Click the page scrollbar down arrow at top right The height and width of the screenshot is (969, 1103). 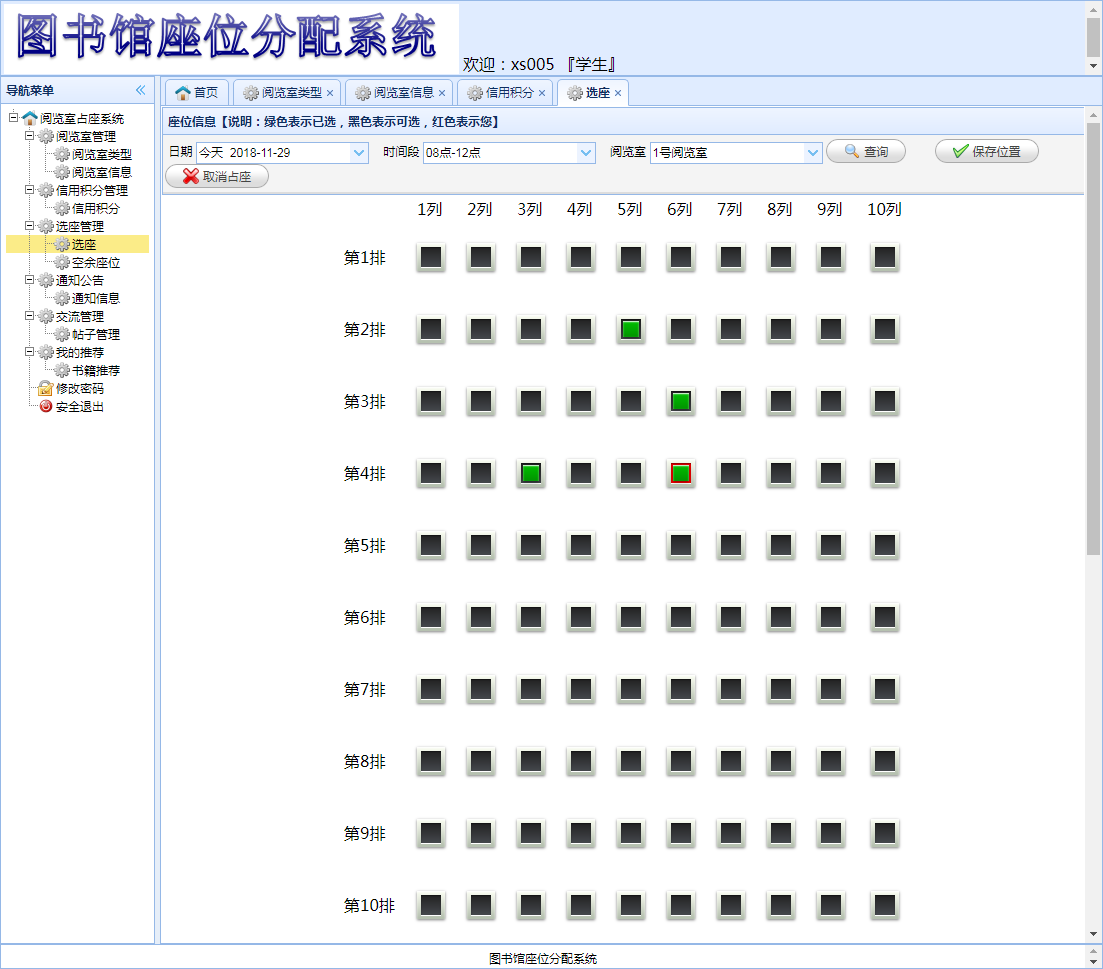(1092, 66)
